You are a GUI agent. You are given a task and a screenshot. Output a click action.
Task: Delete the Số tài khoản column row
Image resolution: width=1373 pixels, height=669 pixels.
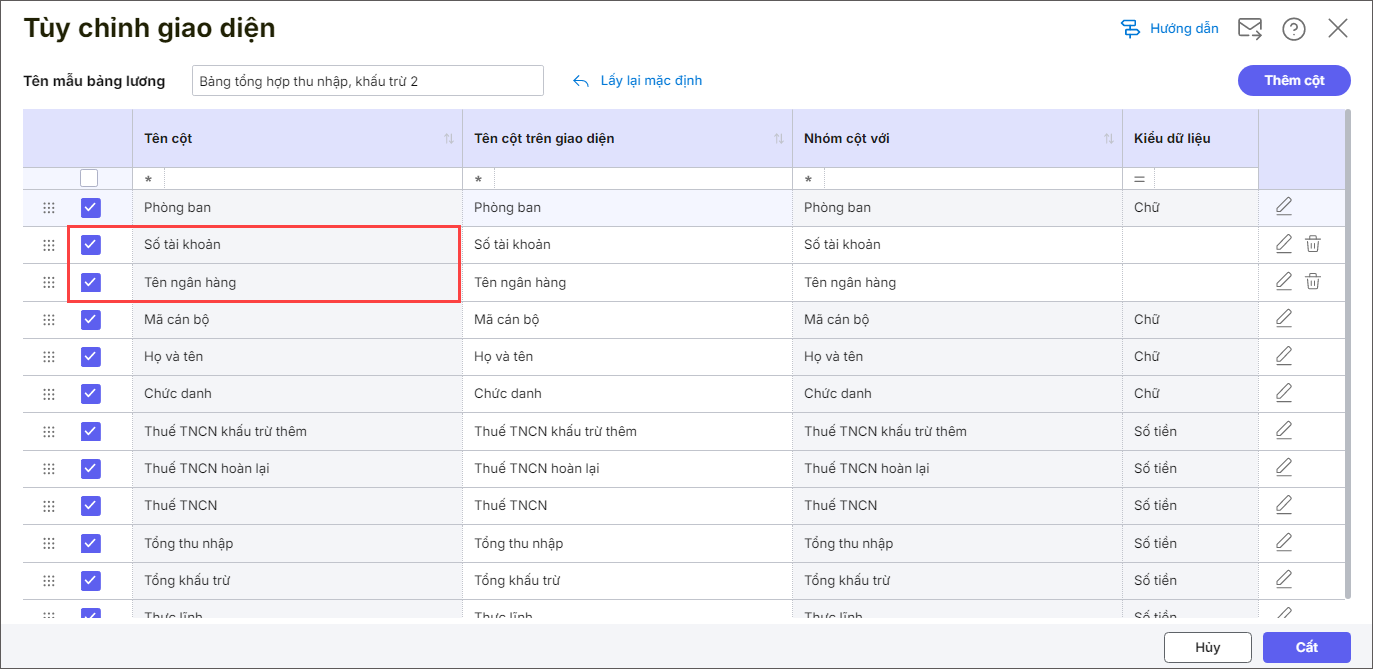pos(1313,244)
